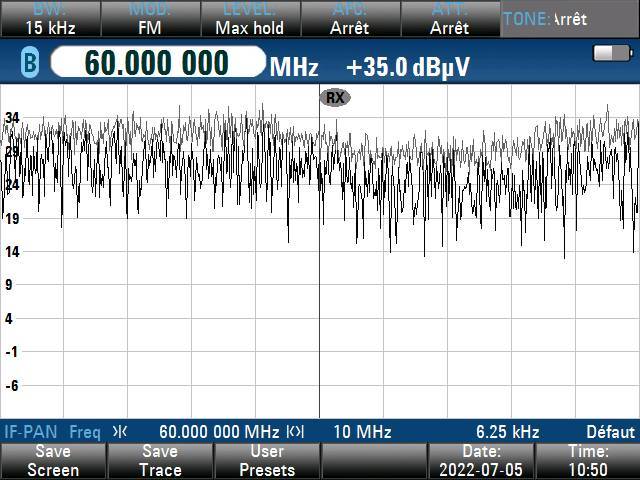This screenshot has width=640, height=480.
Task: Toggle the TONE Arrêt setting
Action: click(545, 19)
